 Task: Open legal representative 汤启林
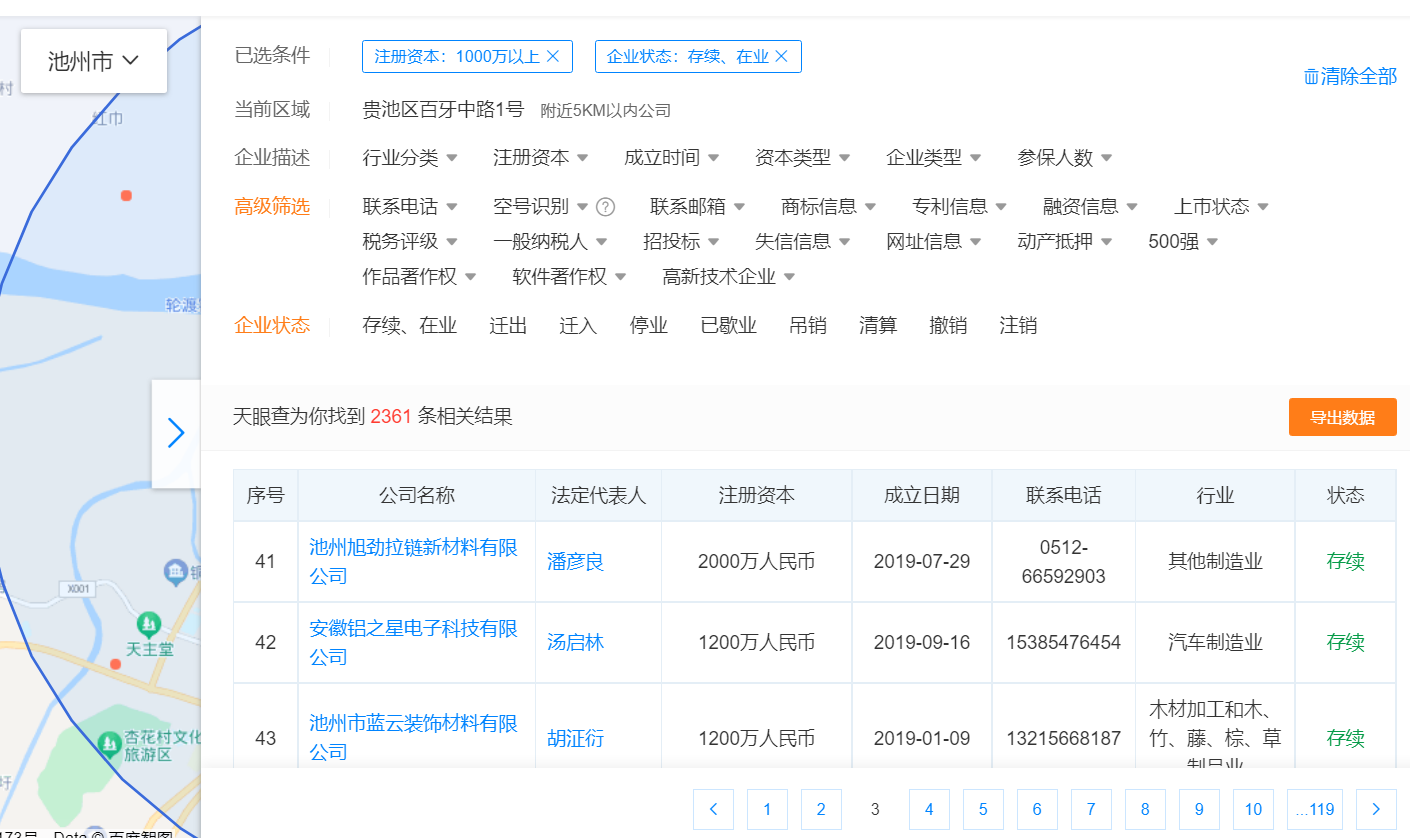pyautogui.click(x=576, y=642)
